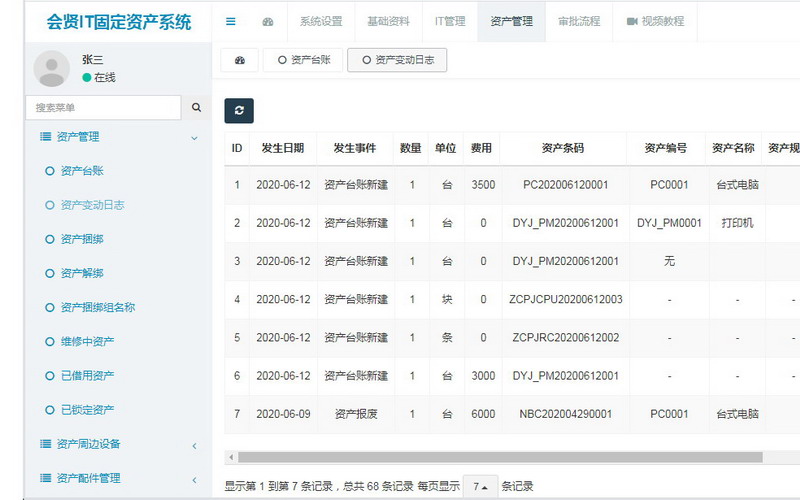800x500 pixels.
Task: Click the 搜索菜单 search input field
Action: [x=103, y=107]
